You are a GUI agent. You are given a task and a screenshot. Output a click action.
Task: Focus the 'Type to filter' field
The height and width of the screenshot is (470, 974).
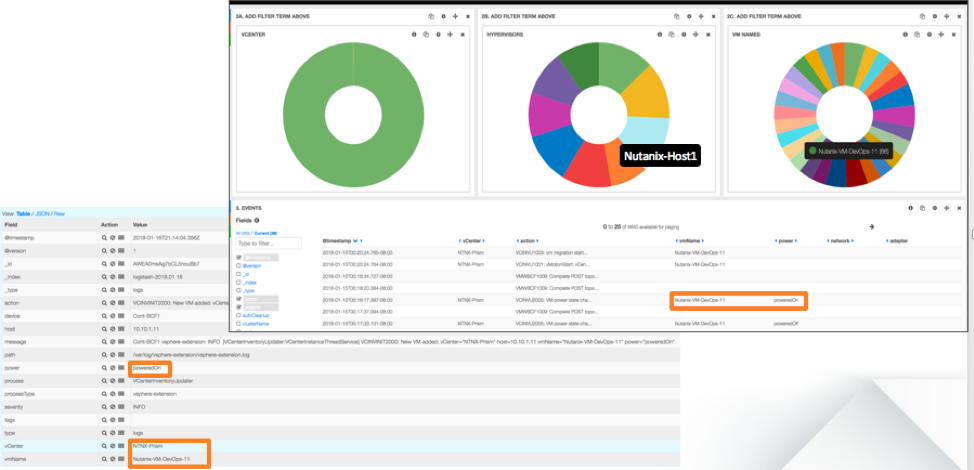coord(268,243)
